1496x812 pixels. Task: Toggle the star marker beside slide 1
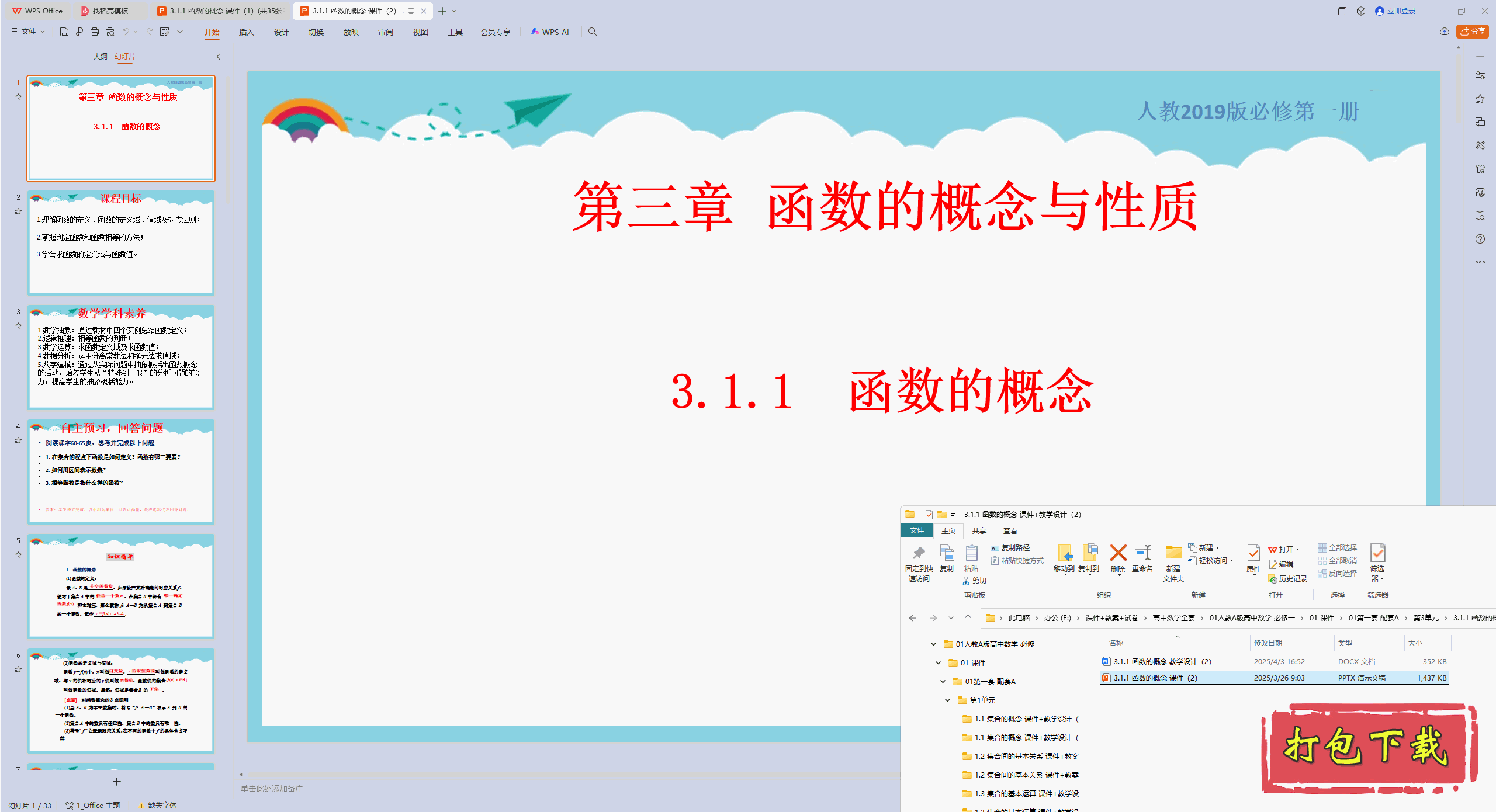coord(18,97)
